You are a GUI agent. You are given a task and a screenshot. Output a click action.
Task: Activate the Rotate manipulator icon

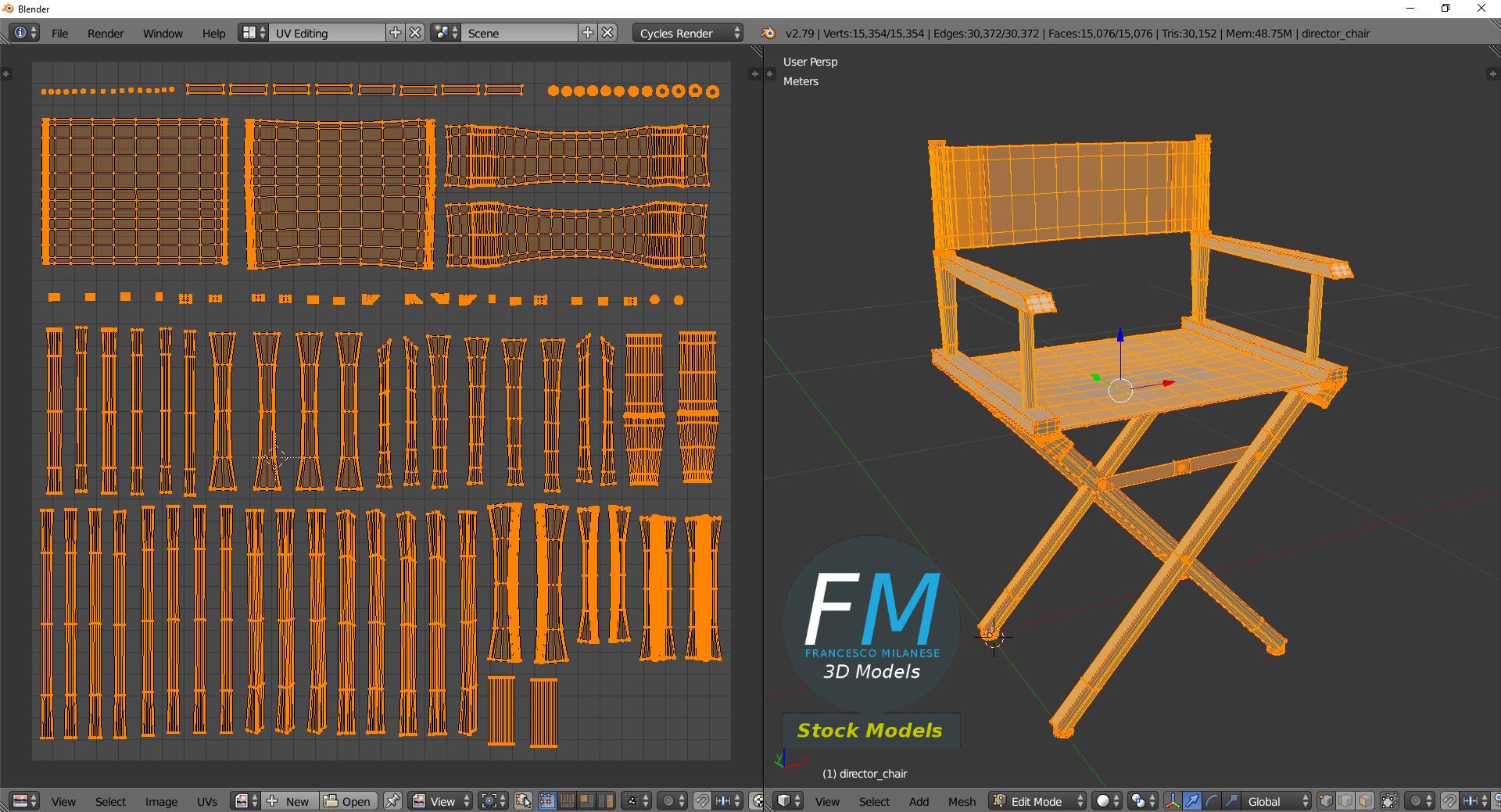tap(1213, 801)
